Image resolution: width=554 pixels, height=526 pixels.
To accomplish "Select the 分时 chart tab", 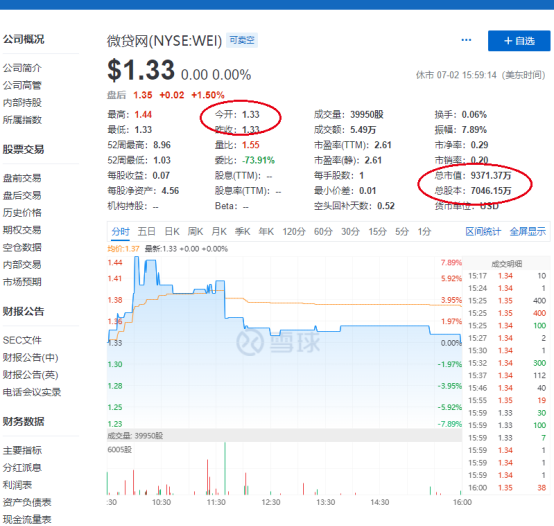I will pos(120,232).
